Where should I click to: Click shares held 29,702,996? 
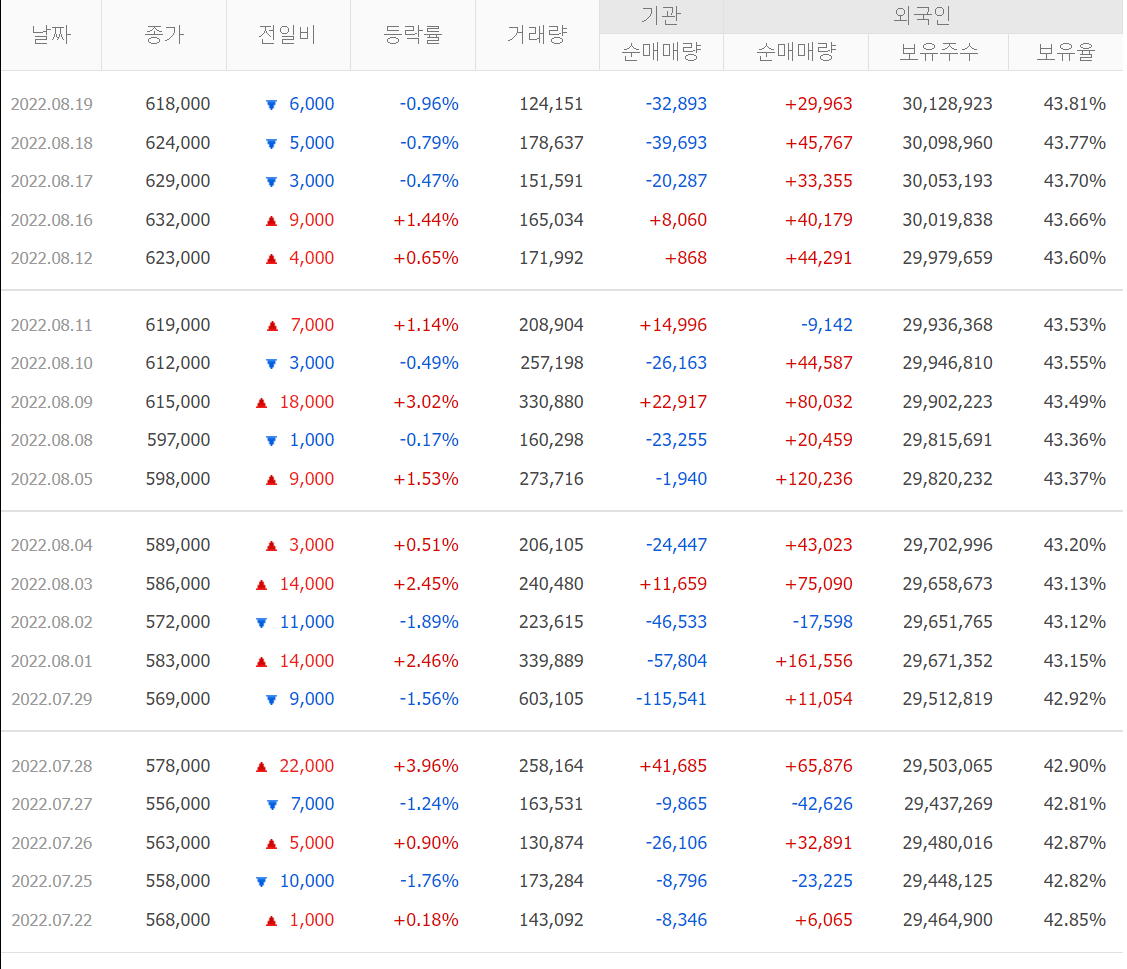[x=947, y=545]
